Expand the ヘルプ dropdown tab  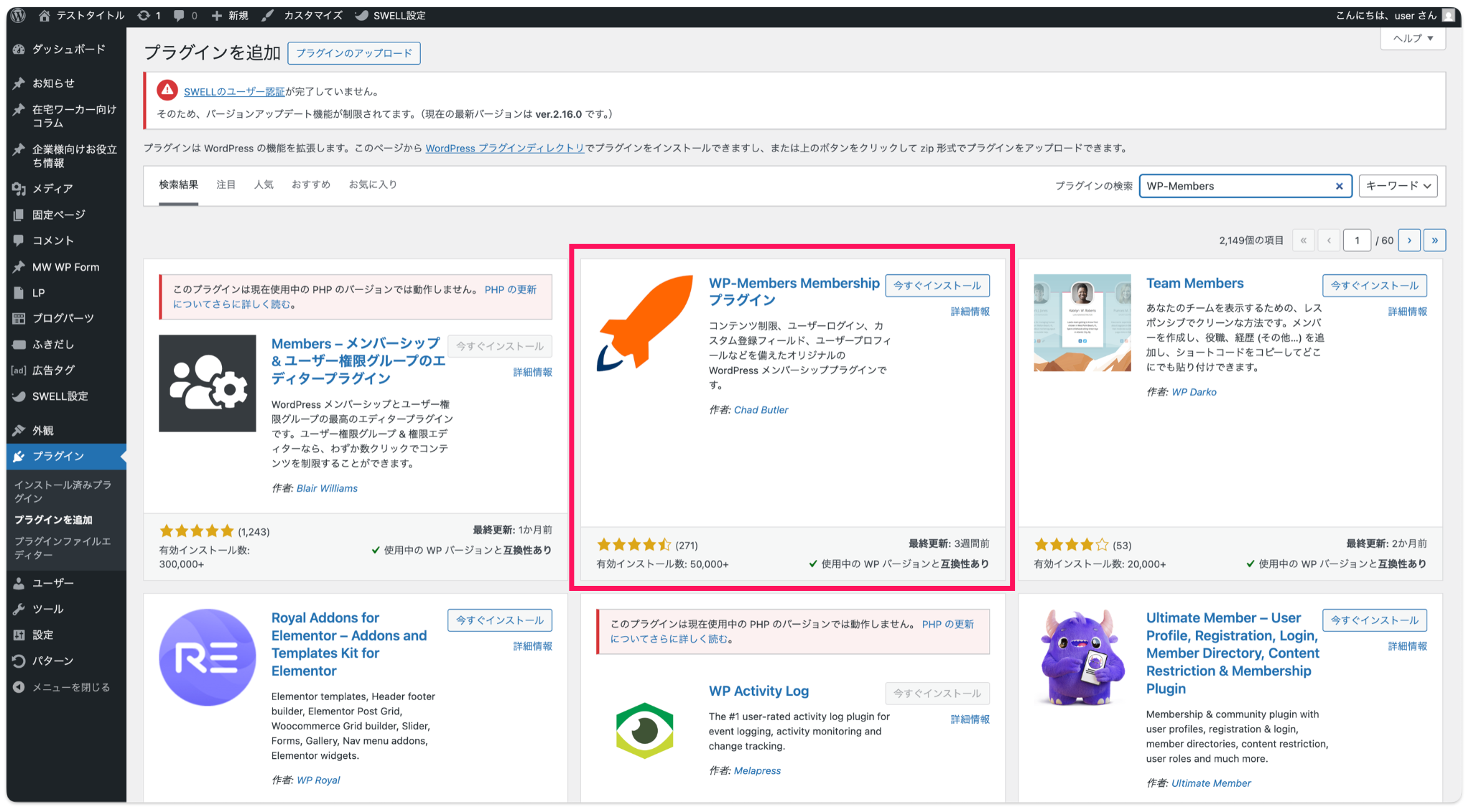tap(1413, 38)
